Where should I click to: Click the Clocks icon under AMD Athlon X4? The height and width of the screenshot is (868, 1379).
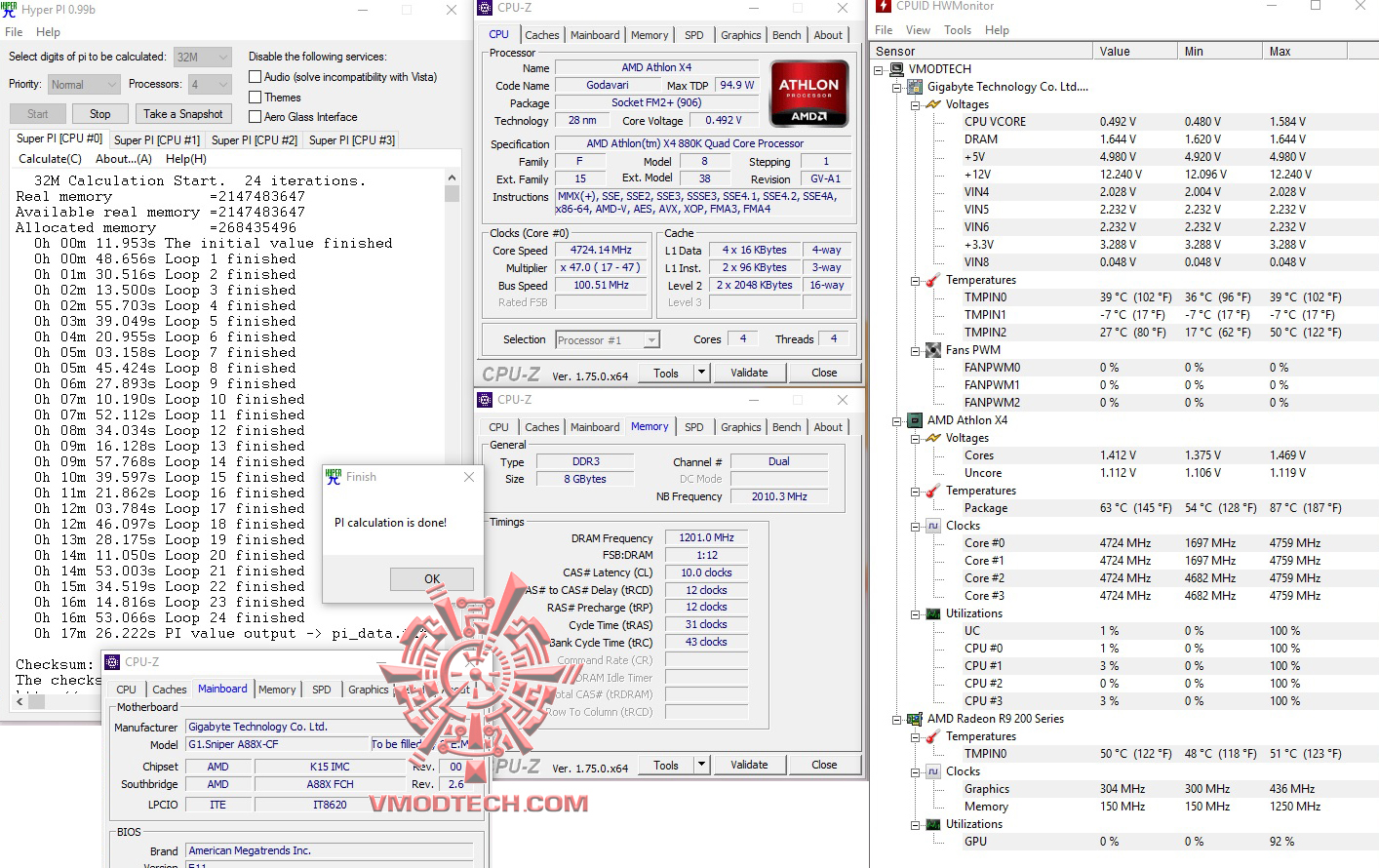click(933, 526)
